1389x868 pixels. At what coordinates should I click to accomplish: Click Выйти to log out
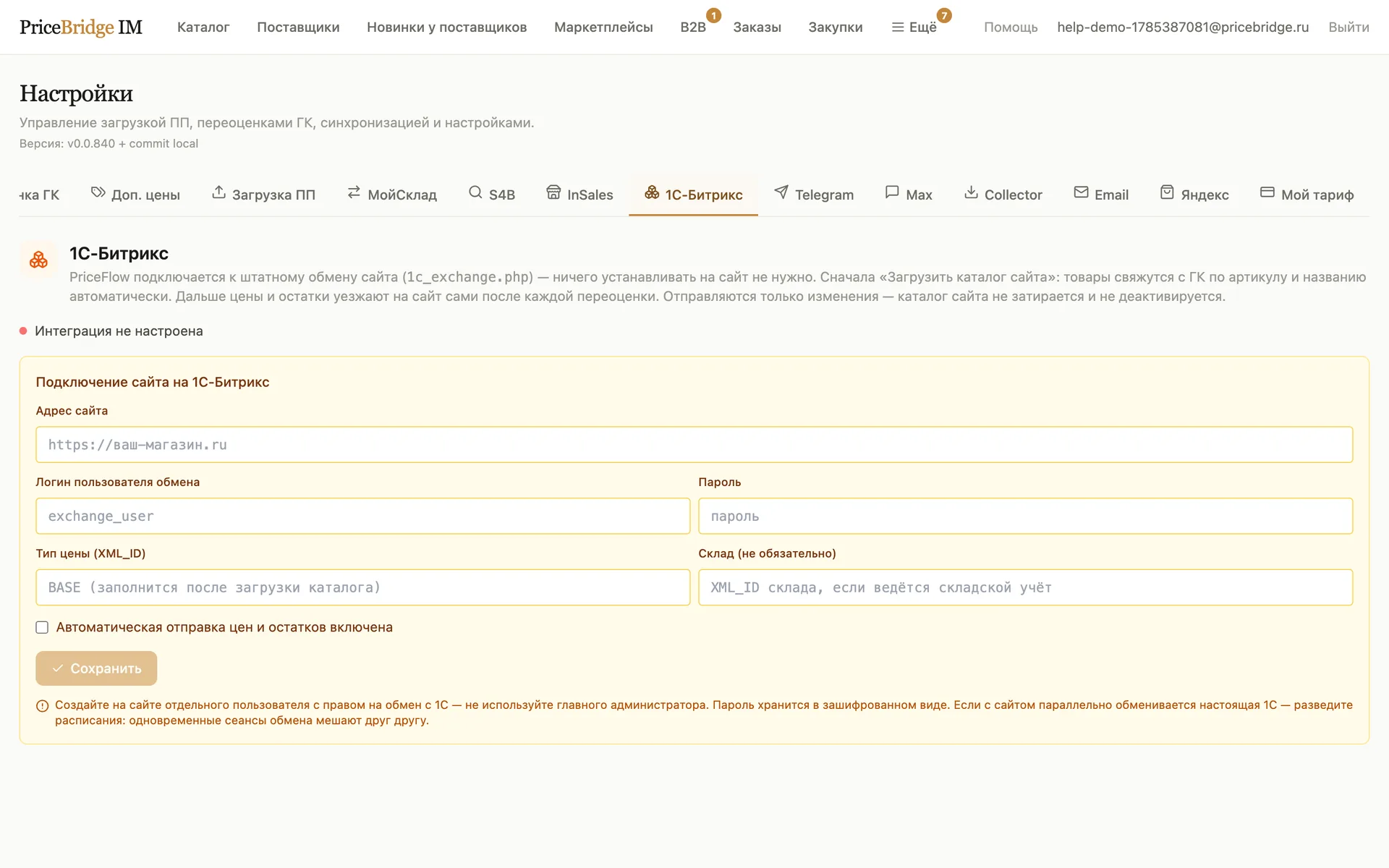[x=1348, y=27]
